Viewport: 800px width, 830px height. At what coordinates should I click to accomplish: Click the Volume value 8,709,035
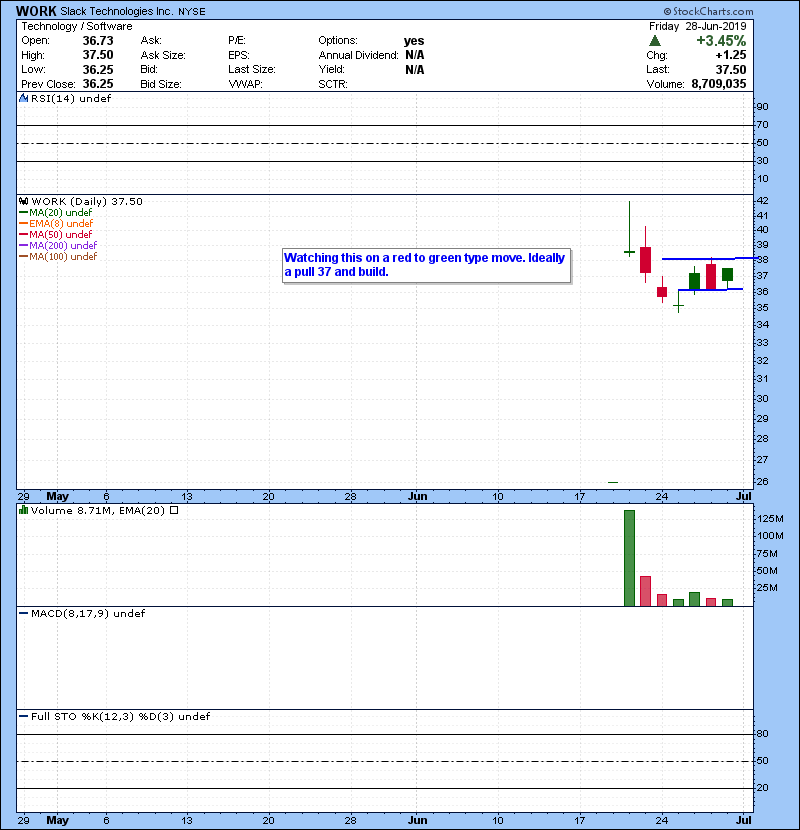tap(719, 84)
